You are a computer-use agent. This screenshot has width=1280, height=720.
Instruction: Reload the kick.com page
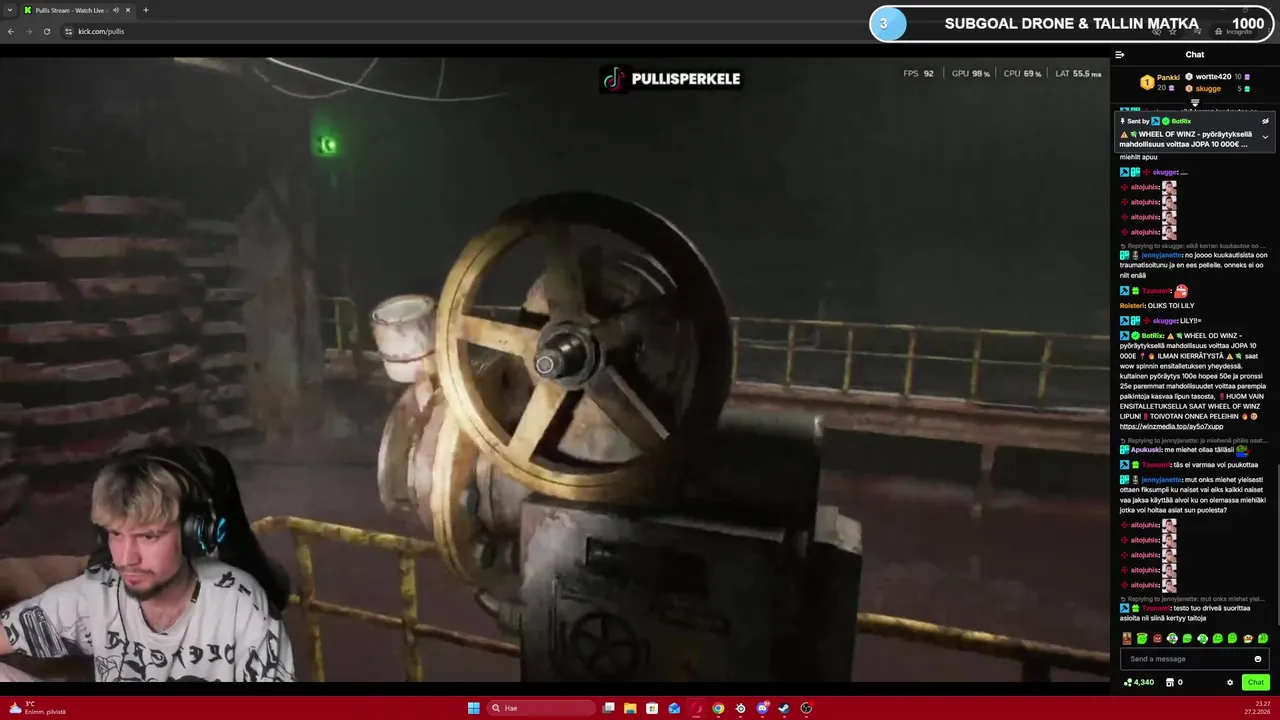(x=47, y=32)
